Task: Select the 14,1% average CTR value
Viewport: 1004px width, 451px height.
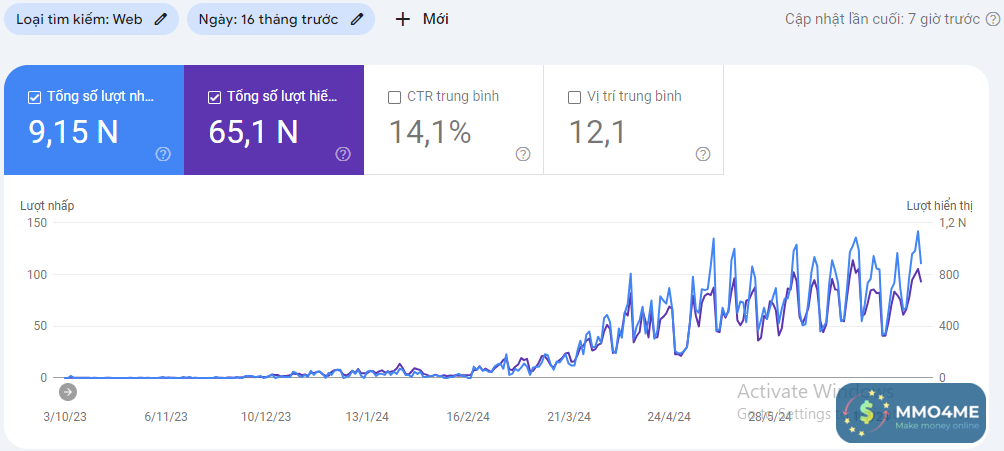Action: (430, 132)
